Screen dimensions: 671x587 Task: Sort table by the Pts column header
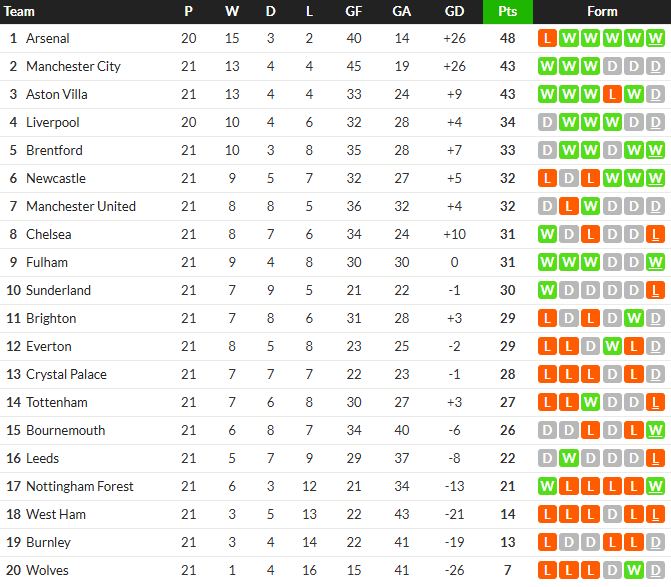tap(508, 12)
